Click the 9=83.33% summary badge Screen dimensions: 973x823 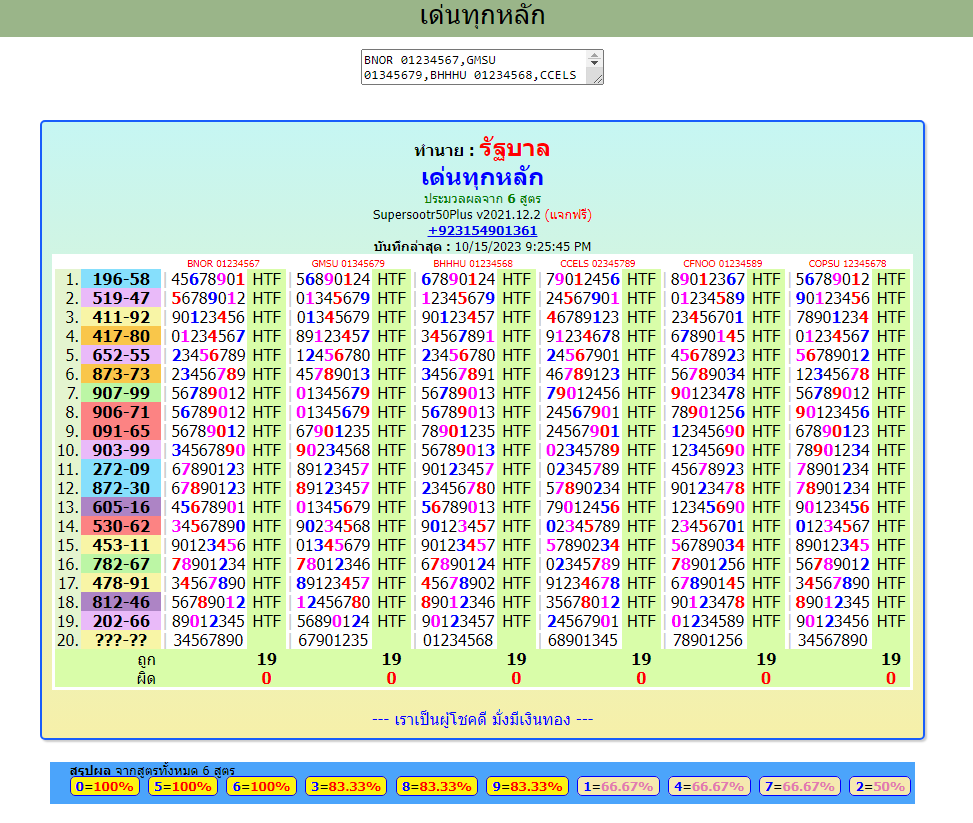[x=527, y=786]
